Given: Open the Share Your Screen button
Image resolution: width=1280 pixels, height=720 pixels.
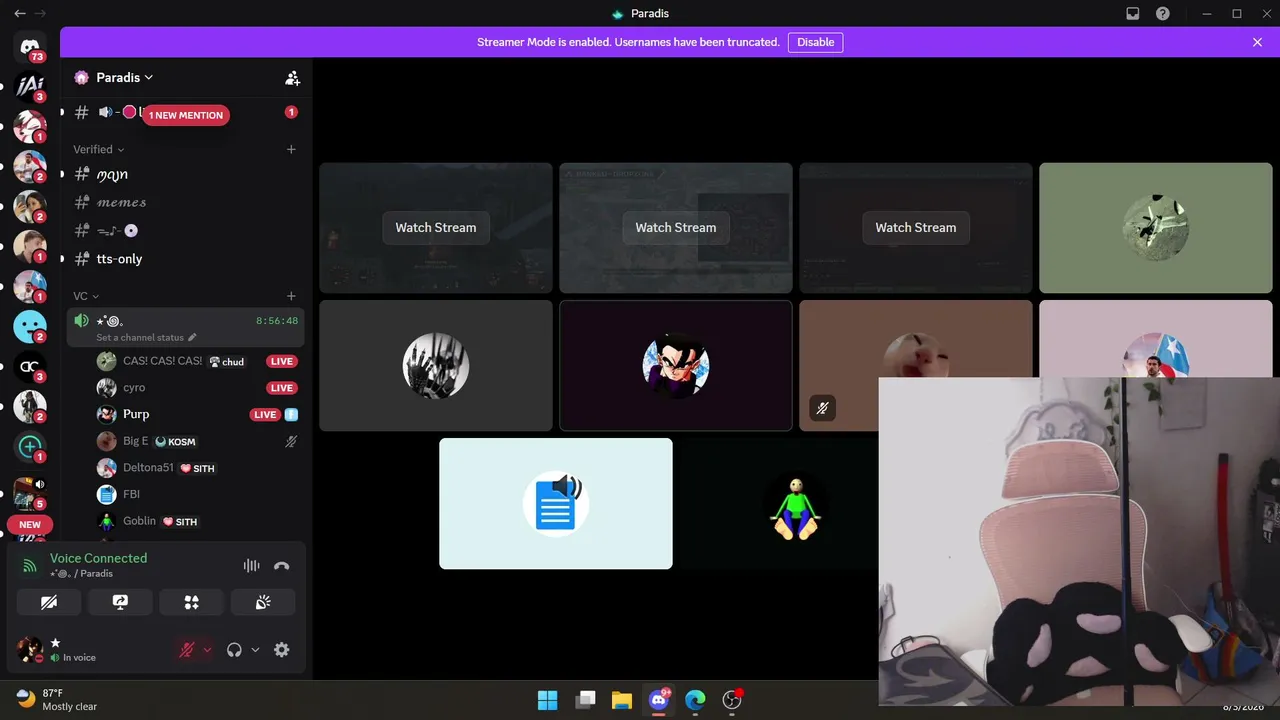Looking at the screenshot, I should coord(120,602).
